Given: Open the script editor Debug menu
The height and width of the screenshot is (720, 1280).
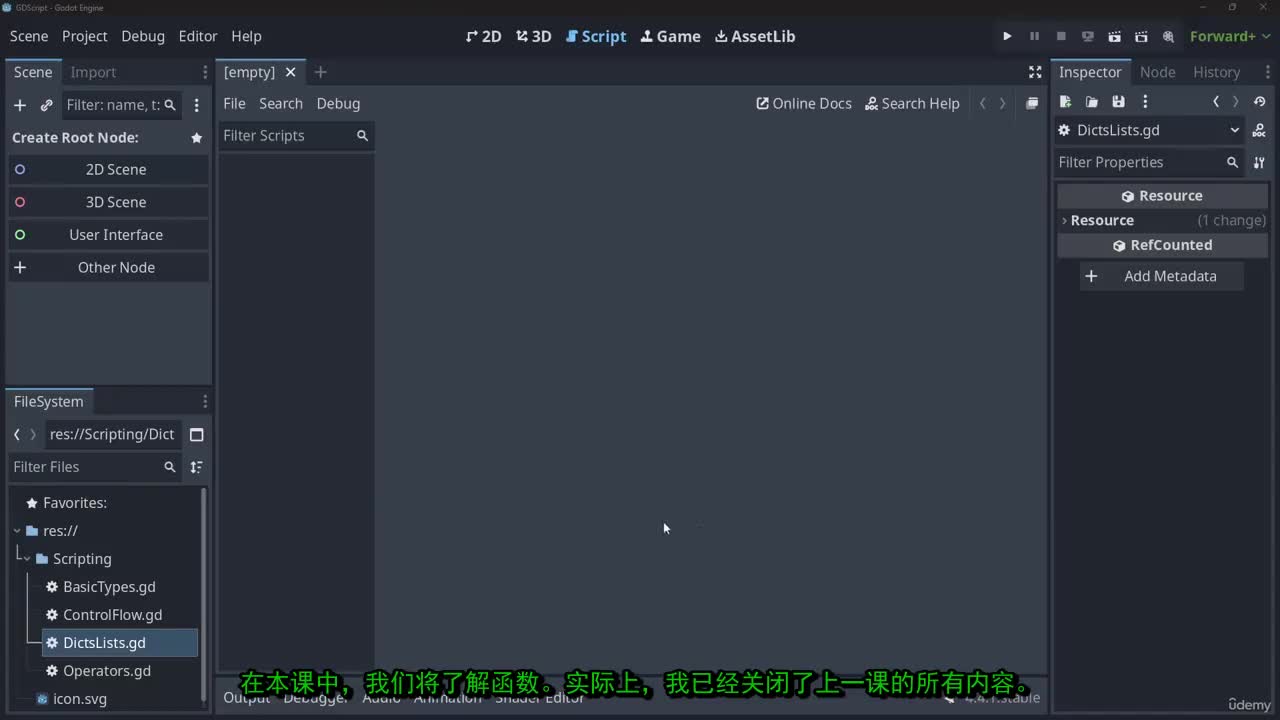Looking at the screenshot, I should click(x=338, y=104).
